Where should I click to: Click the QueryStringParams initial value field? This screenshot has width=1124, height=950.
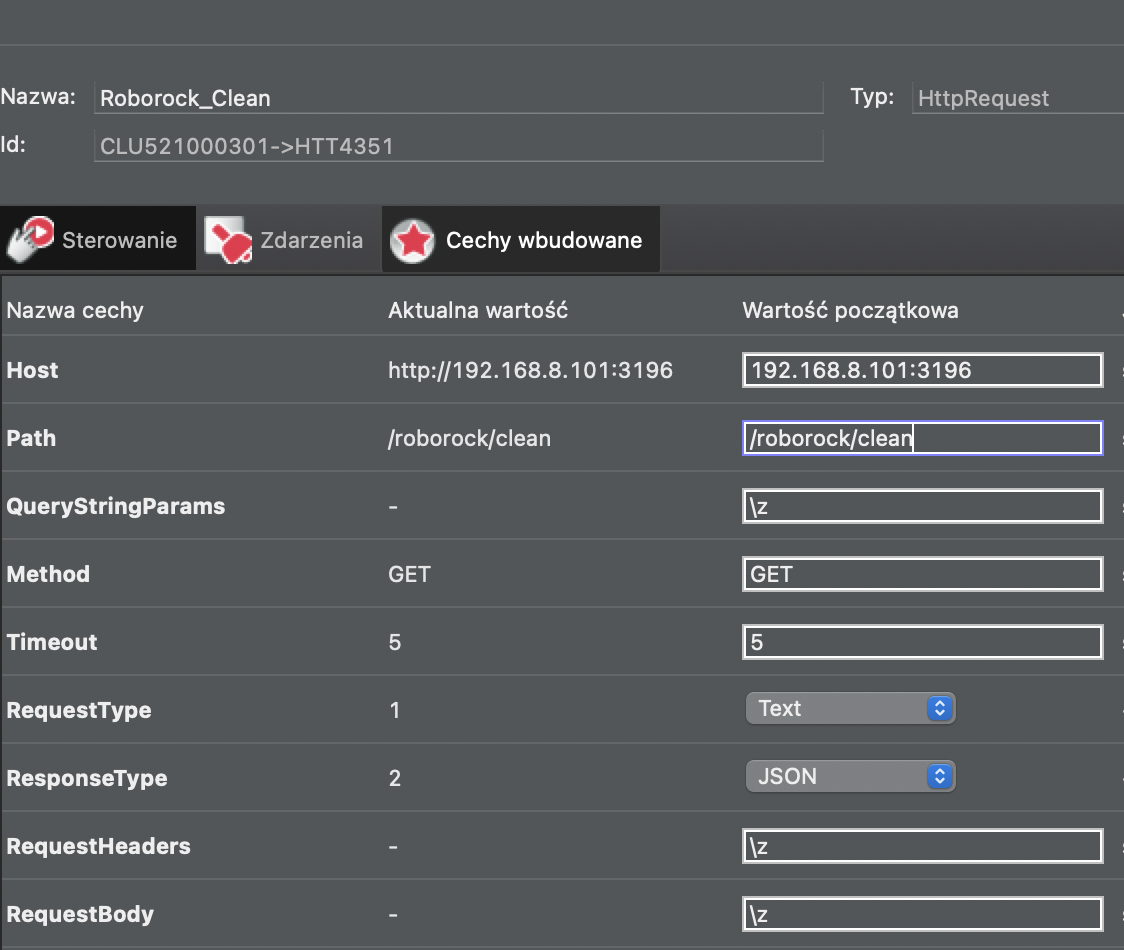[x=923, y=506]
